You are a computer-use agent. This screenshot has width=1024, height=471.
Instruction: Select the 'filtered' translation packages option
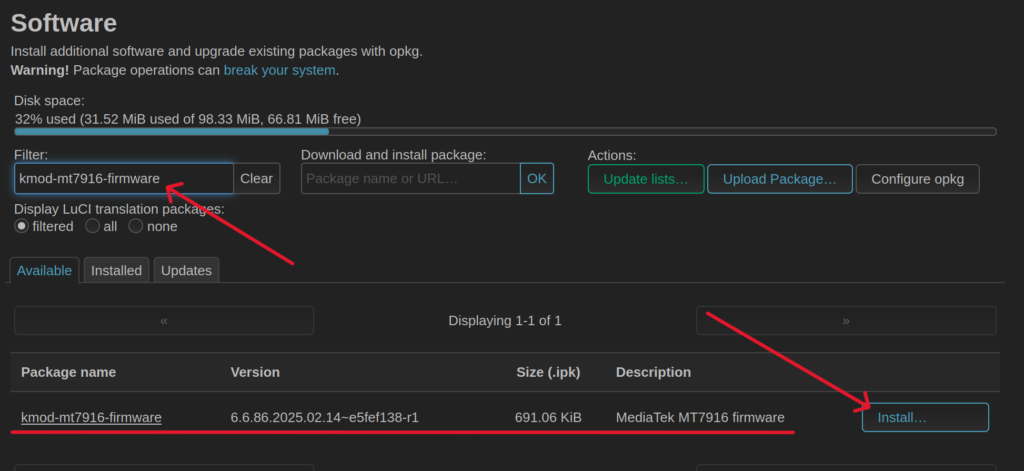click(x=23, y=226)
